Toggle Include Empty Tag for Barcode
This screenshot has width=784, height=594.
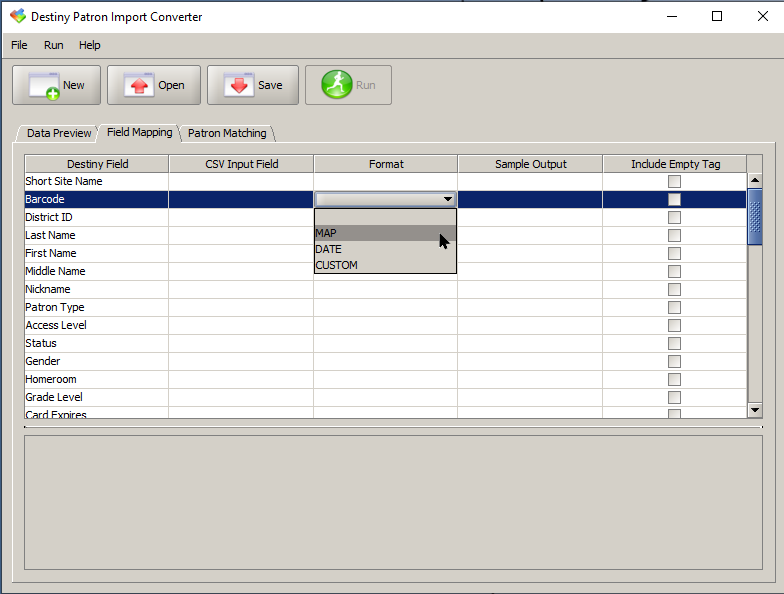click(674, 200)
